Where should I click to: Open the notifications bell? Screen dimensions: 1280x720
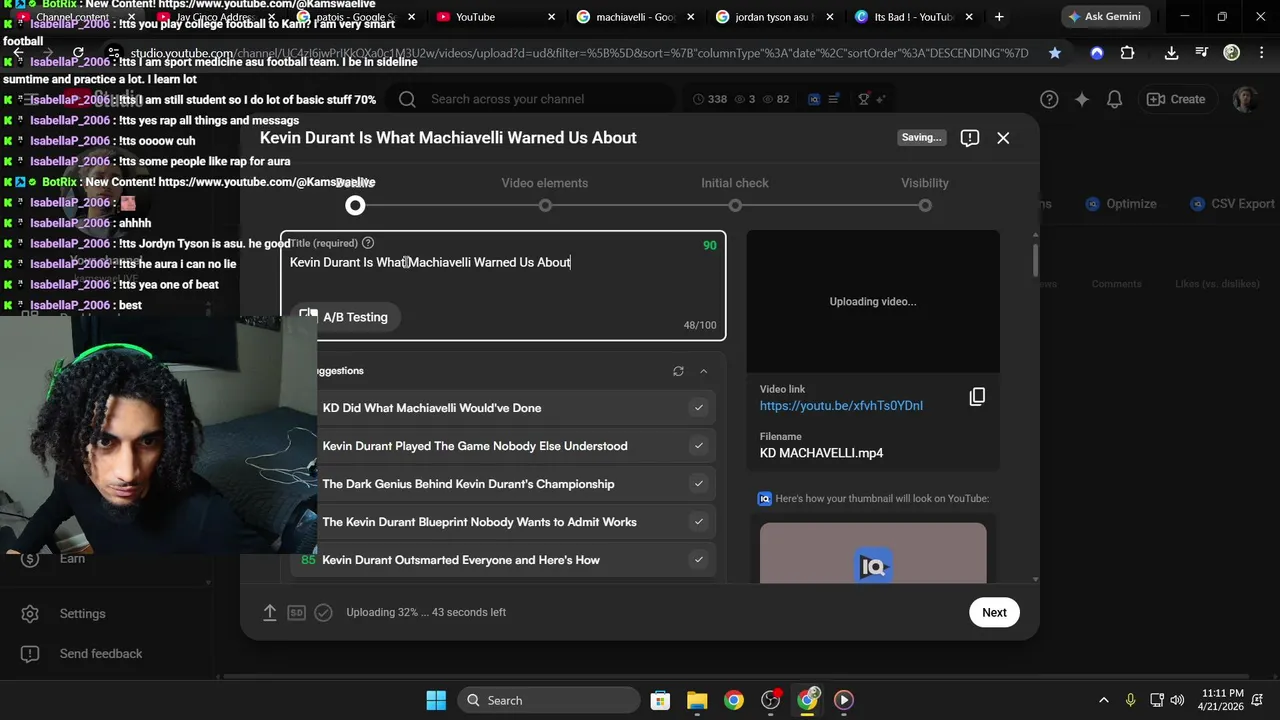click(x=1114, y=99)
